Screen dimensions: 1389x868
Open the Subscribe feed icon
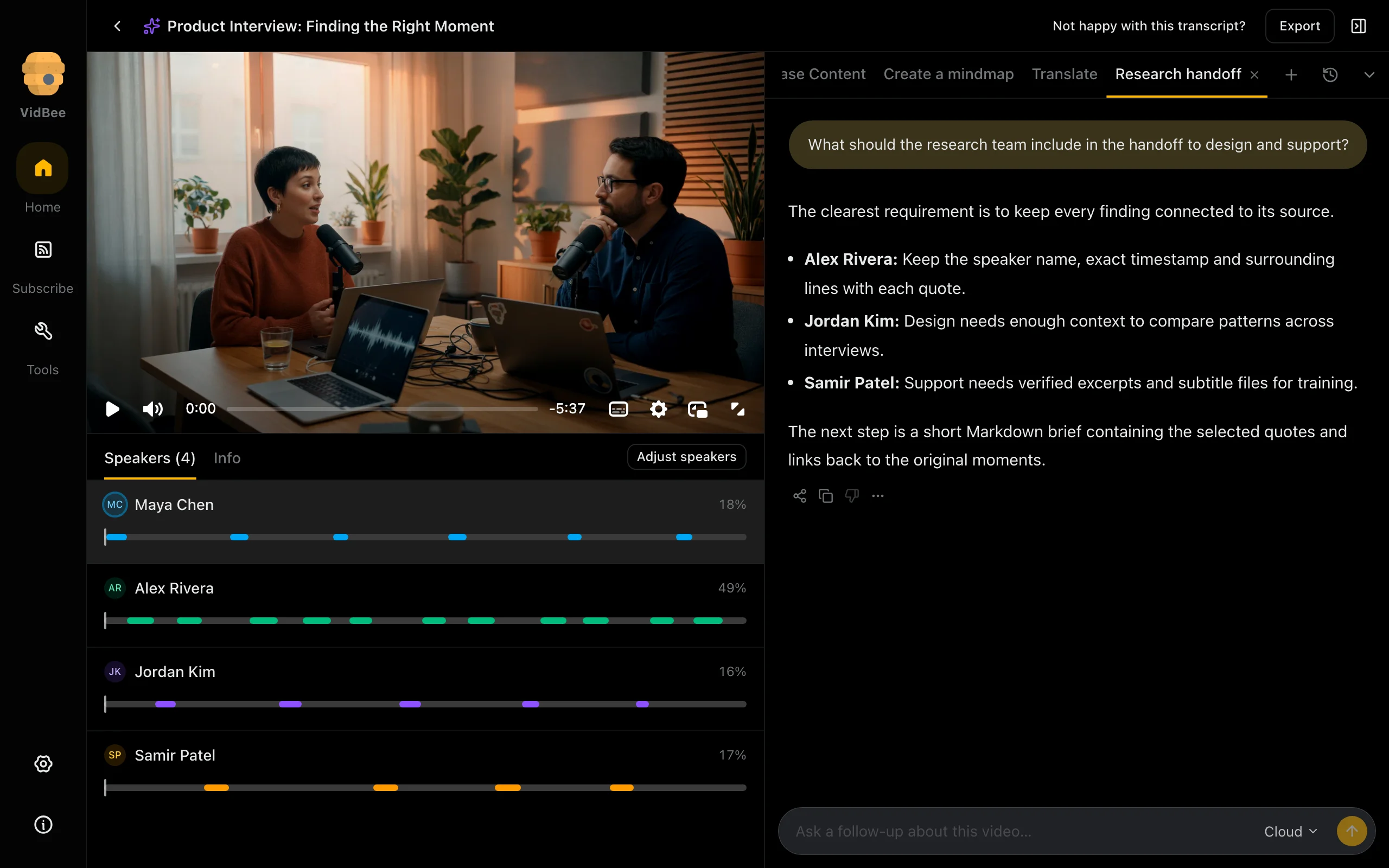[43, 250]
